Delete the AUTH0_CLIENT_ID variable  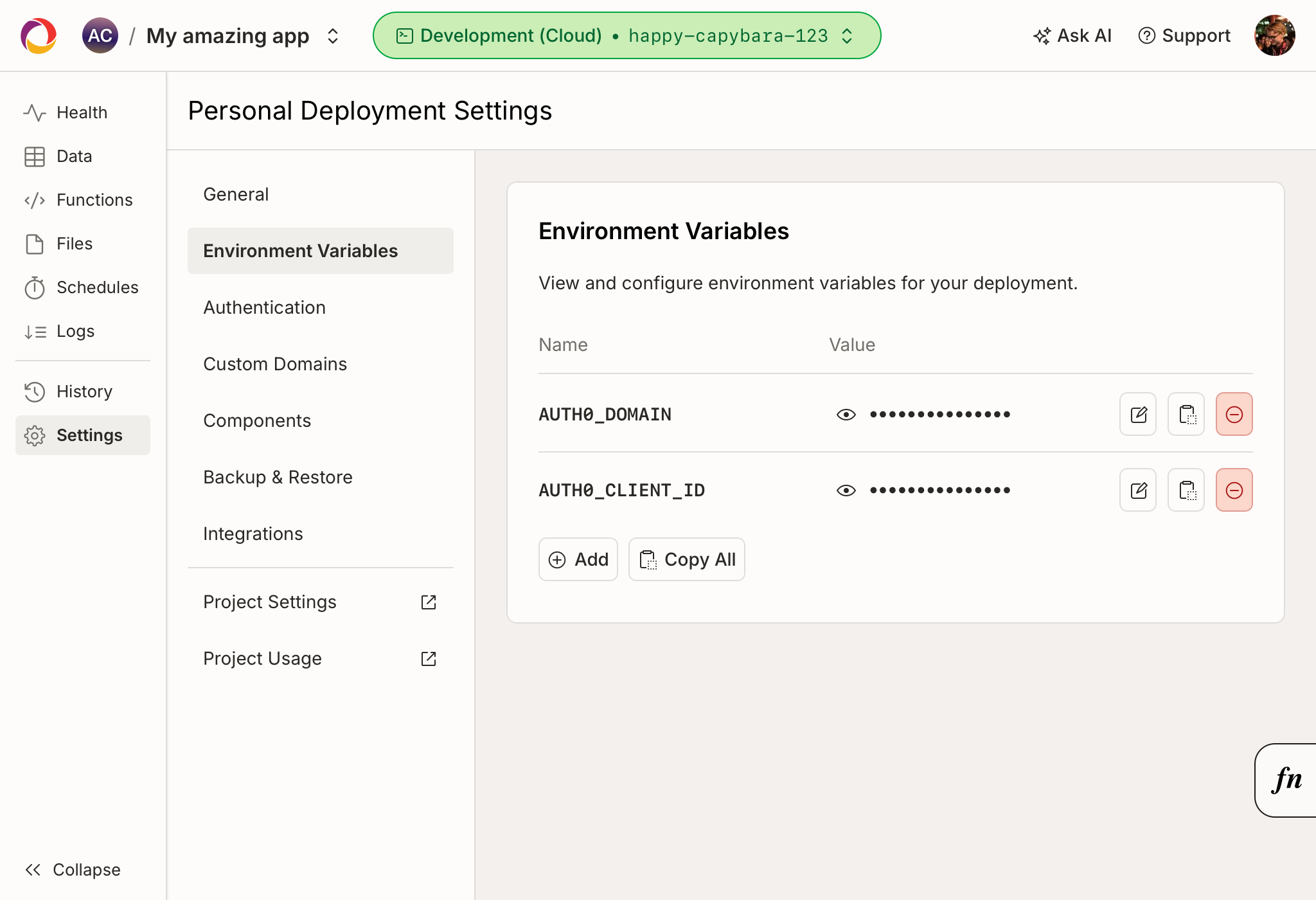pos(1234,490)
